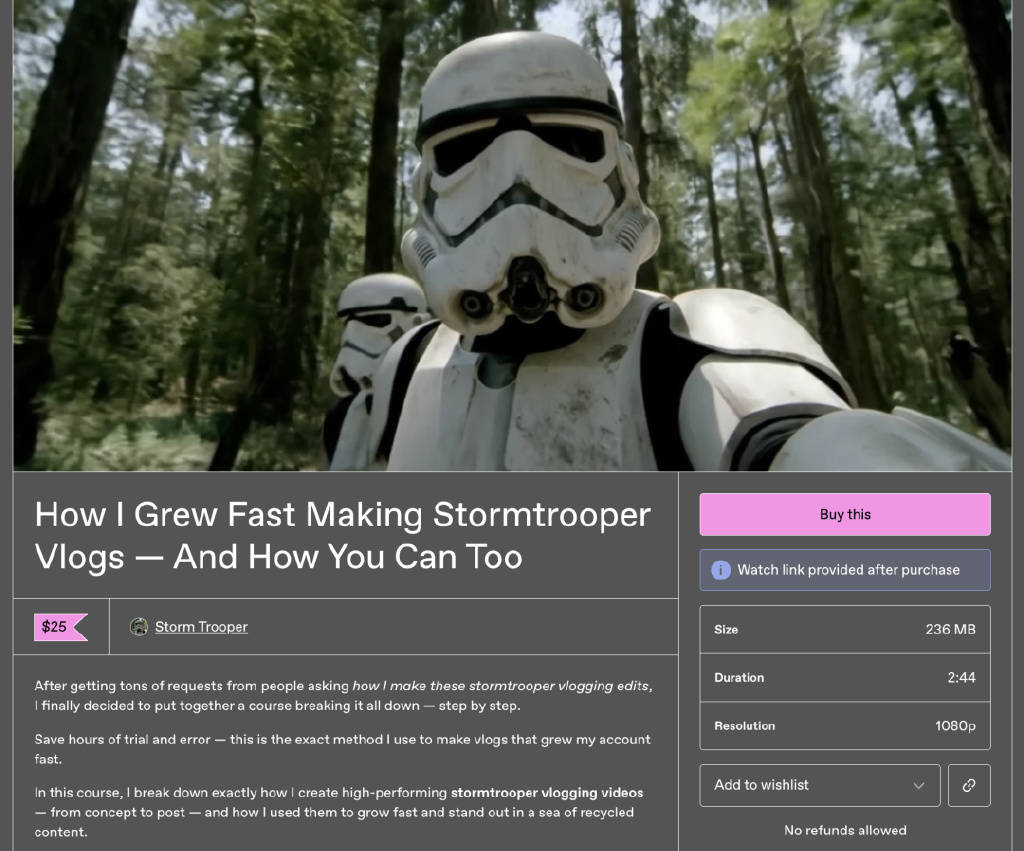Image resolution: width=1024 pixels, height=851 pixels.
Task: Open the stormtrooper cover image
Action: point(512,235)
